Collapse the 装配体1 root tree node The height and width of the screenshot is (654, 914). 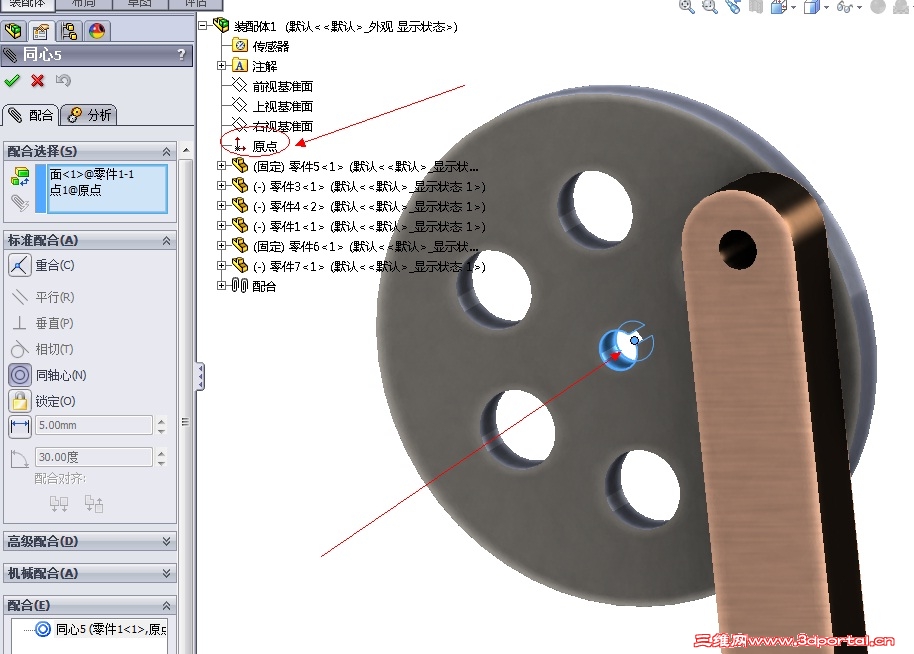203,26
